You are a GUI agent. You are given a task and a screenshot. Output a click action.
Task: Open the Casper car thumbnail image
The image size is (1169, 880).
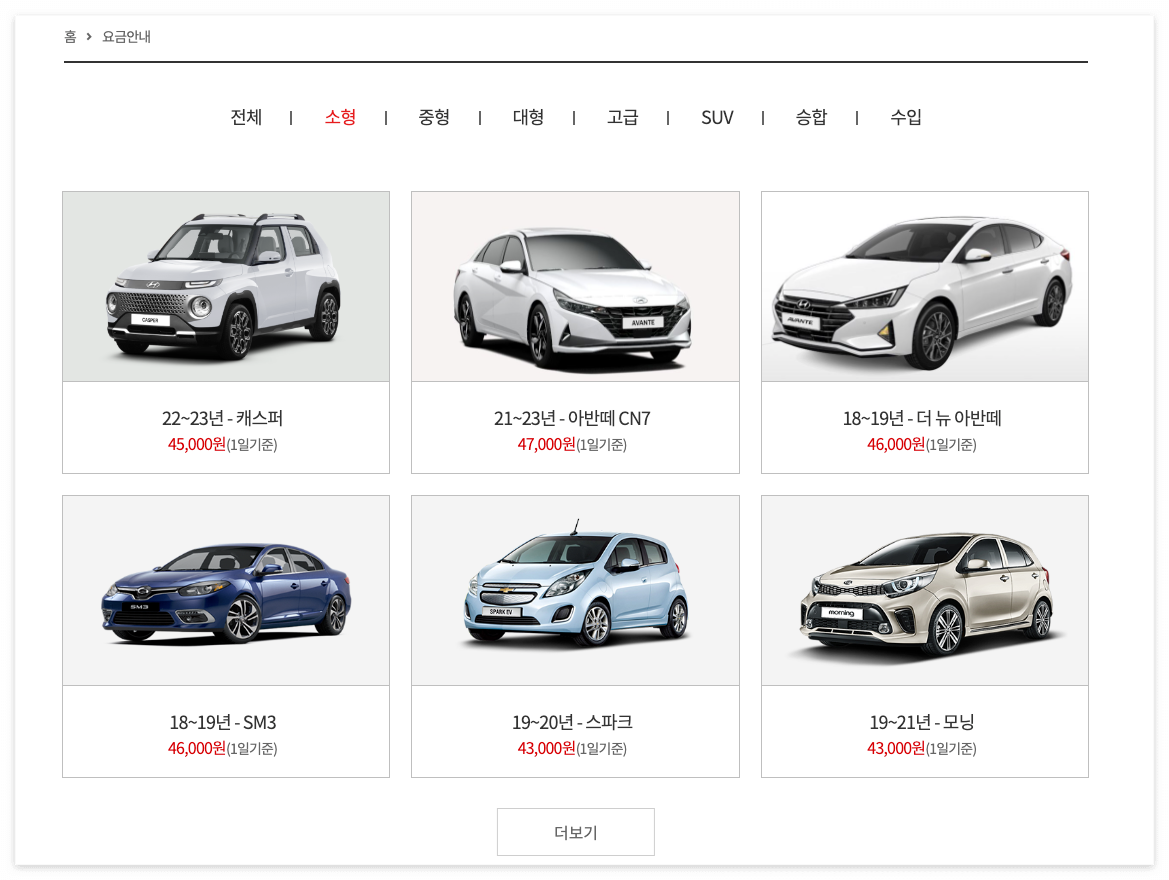(x=226, y=286)
